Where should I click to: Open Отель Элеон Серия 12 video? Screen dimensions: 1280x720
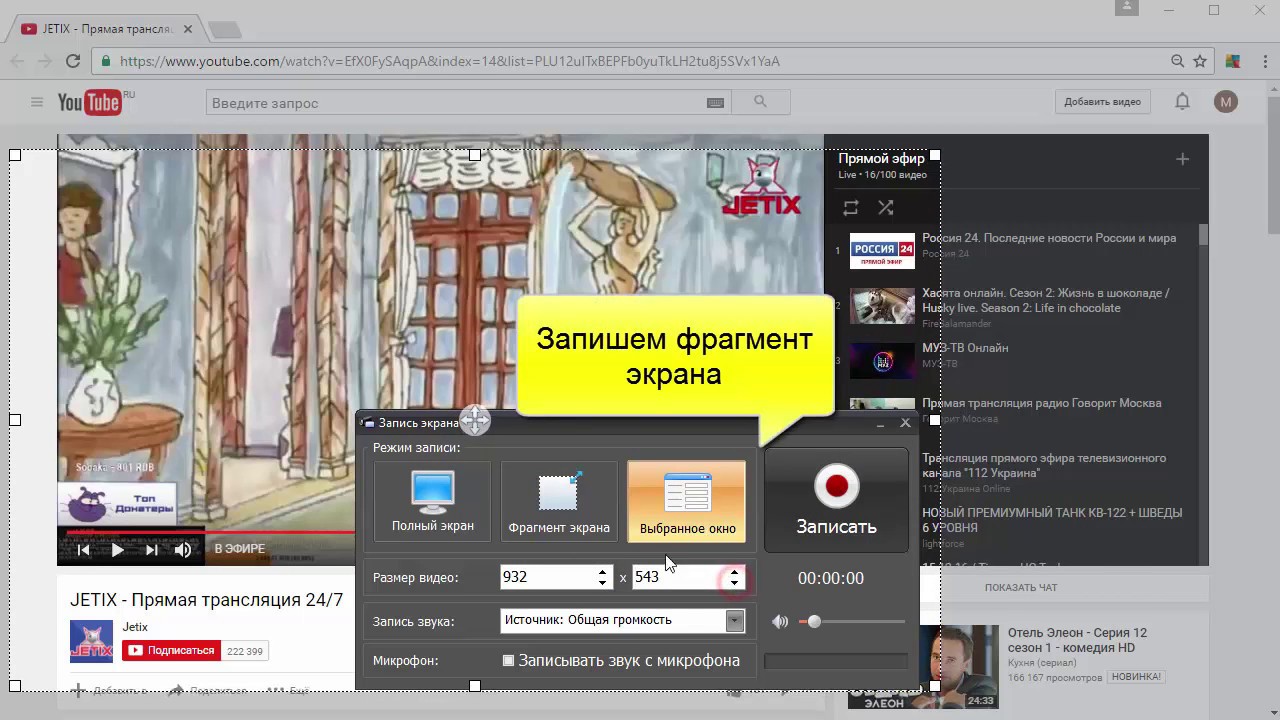1077,640
